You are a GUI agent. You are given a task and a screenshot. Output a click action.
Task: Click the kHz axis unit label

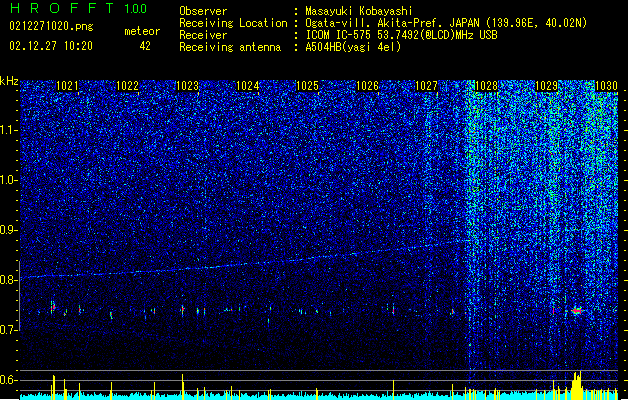(9, 81)
